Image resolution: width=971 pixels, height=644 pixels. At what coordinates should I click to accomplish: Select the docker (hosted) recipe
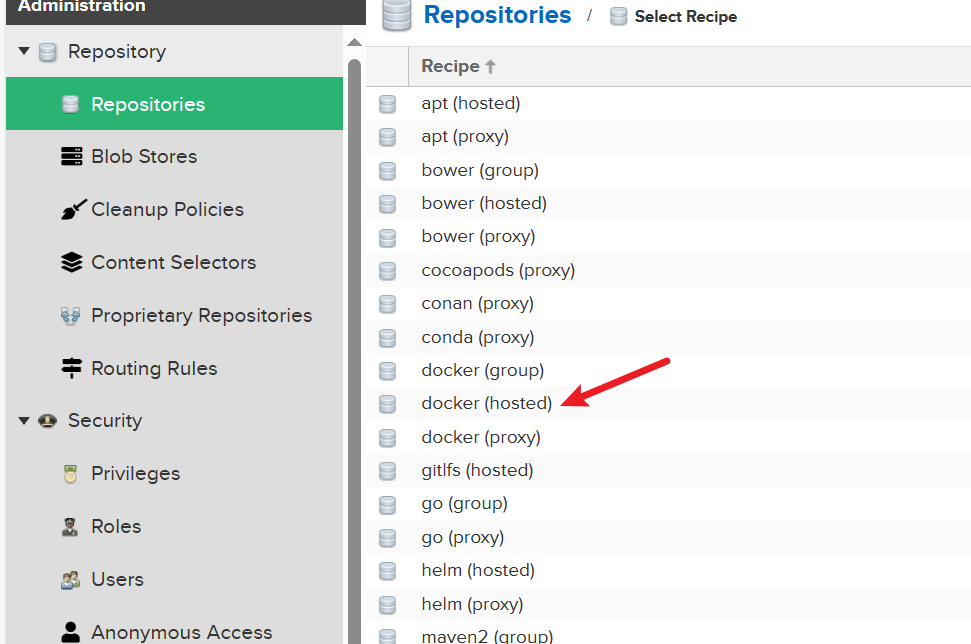coord(486,404)
